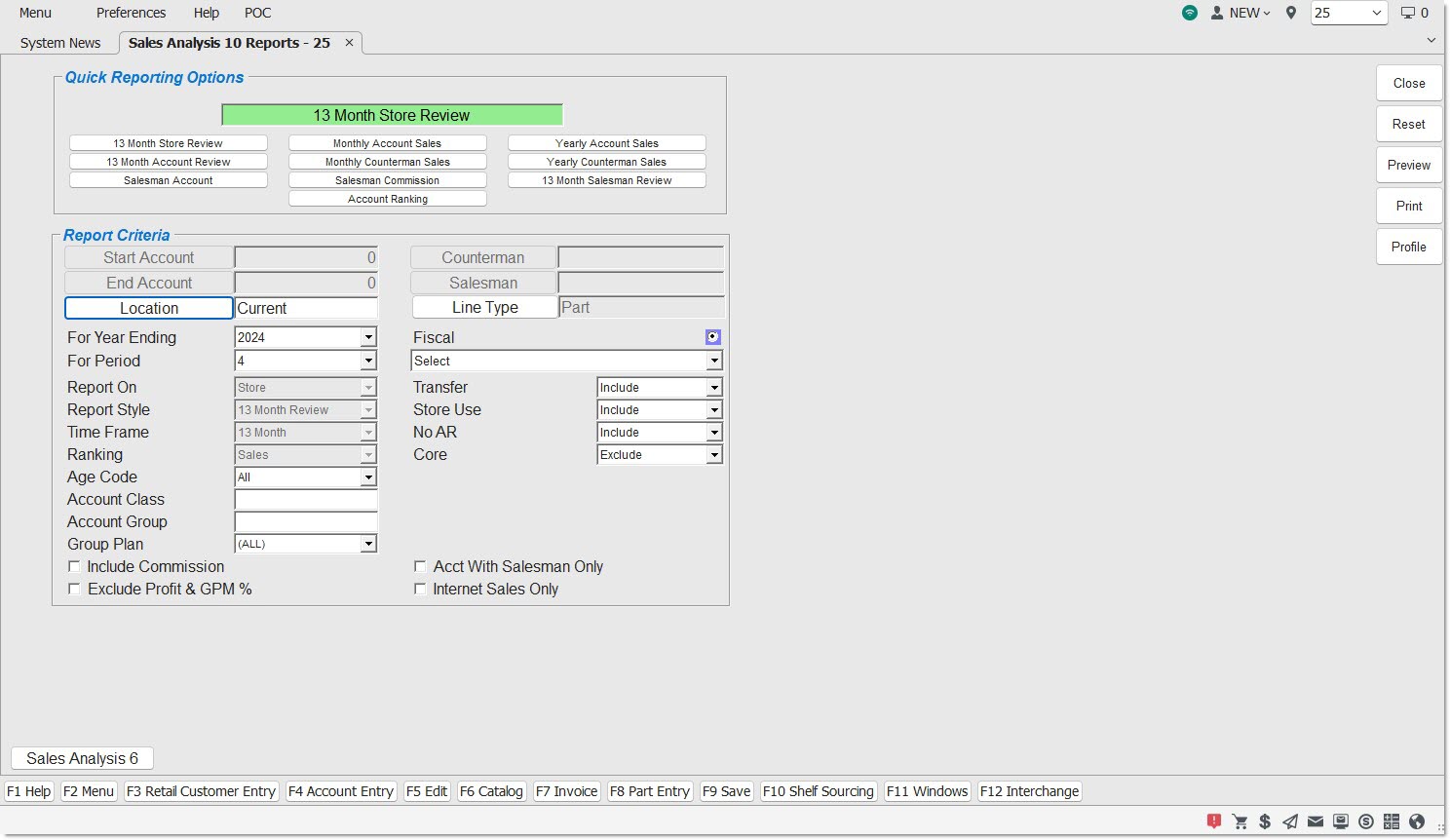The image size is (1450, 840).
Task: Open the envelope mail icon
Action: click(x=1315, y=821)
